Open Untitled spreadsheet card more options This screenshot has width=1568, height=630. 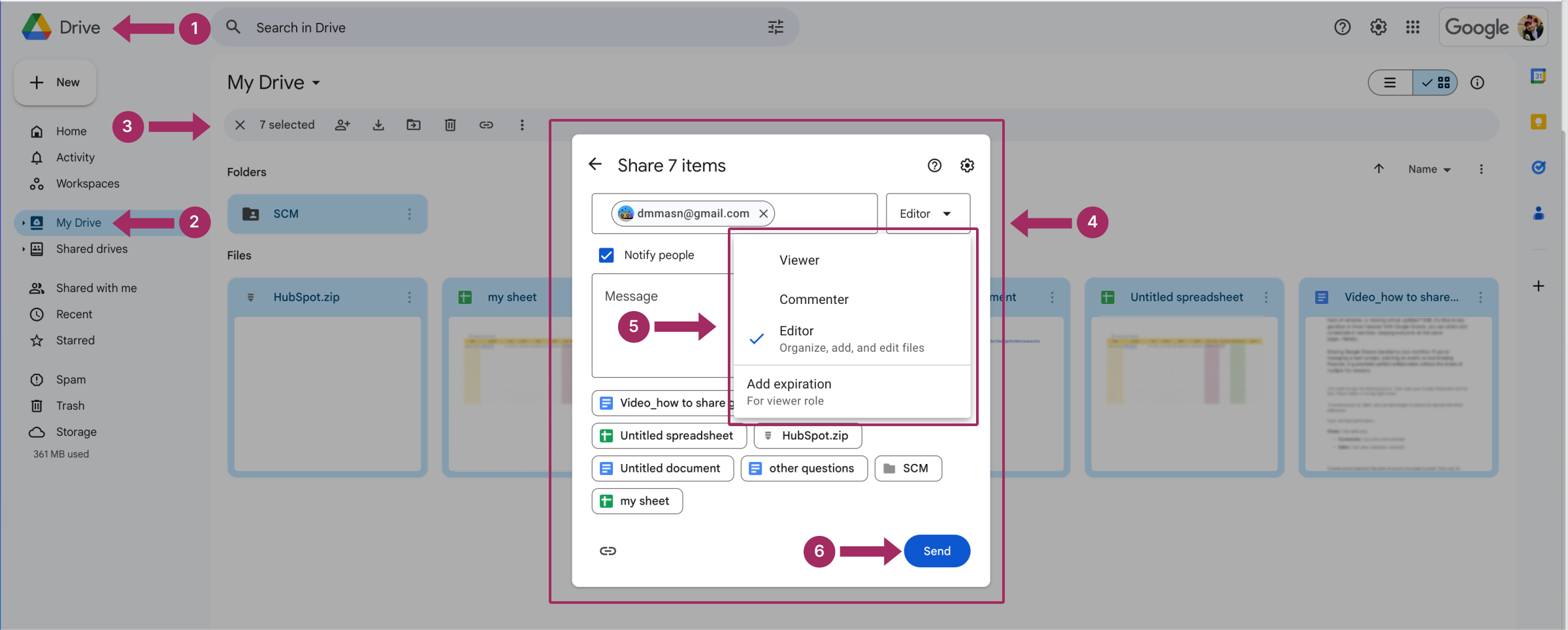pos(1266,297)
